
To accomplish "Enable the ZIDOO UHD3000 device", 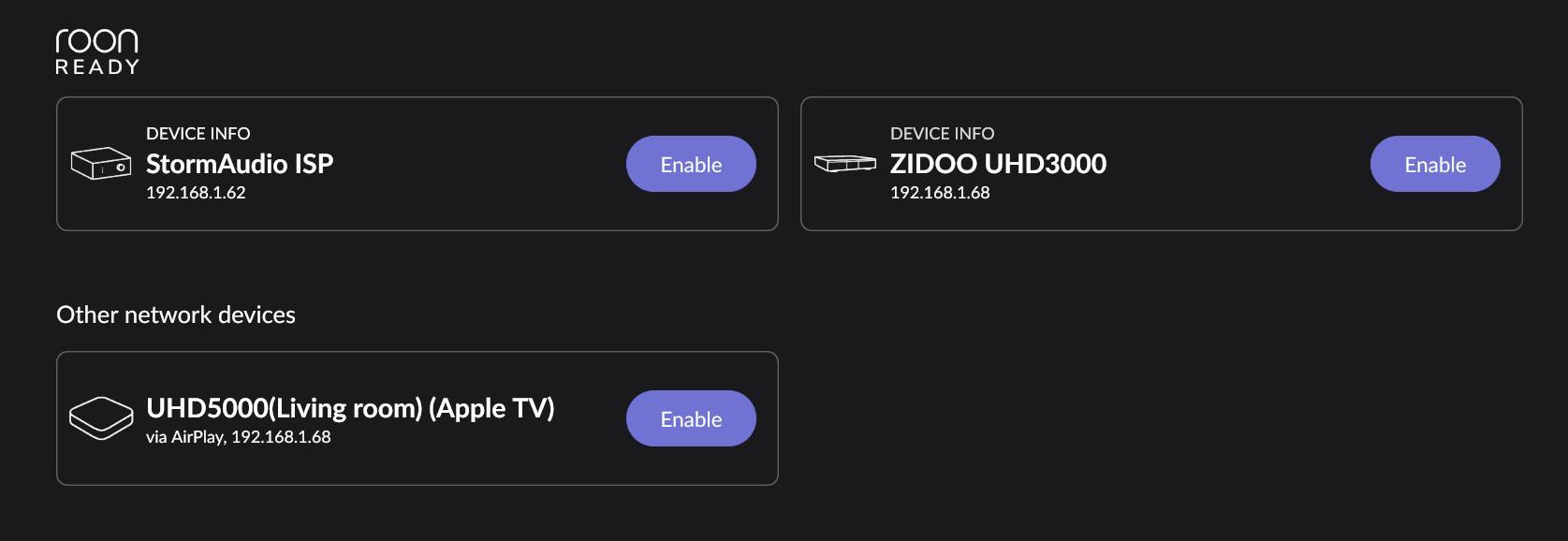I will pyautogui.click(x=1435, y=164).
